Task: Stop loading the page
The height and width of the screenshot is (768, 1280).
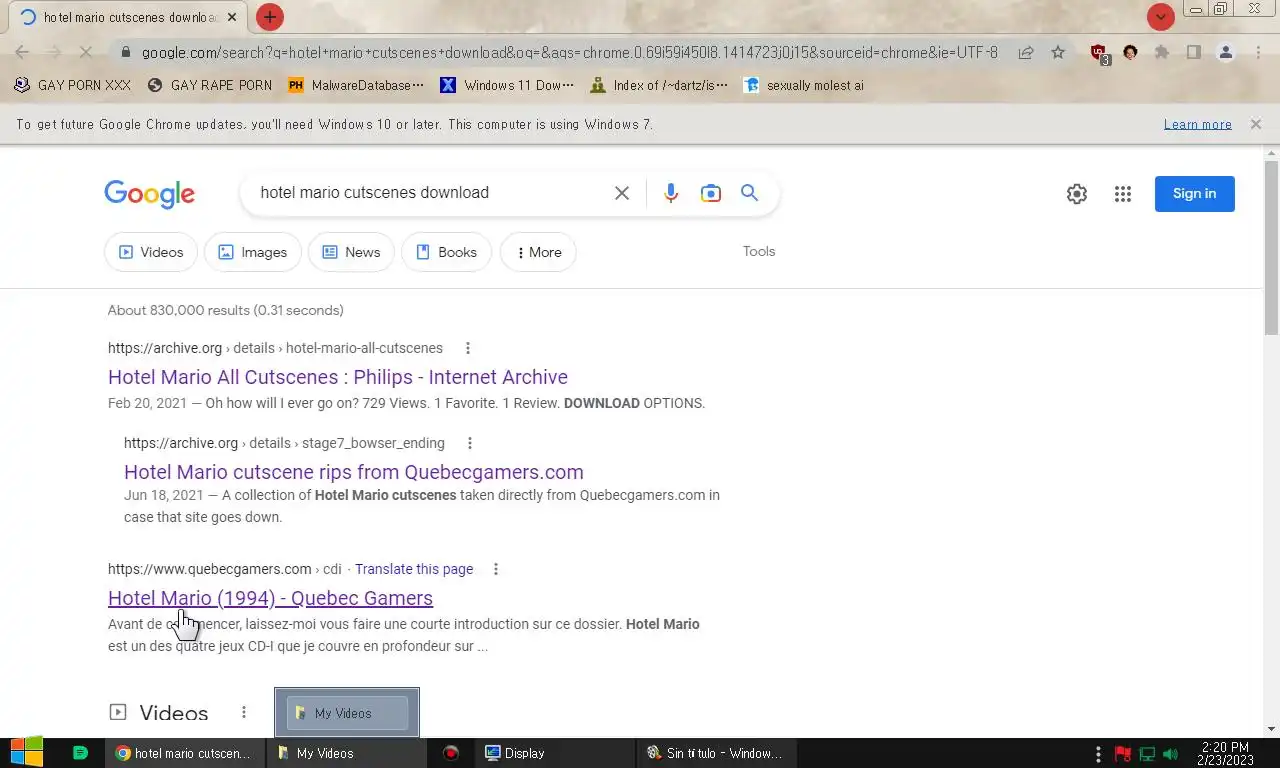Action: click(86, 53)
